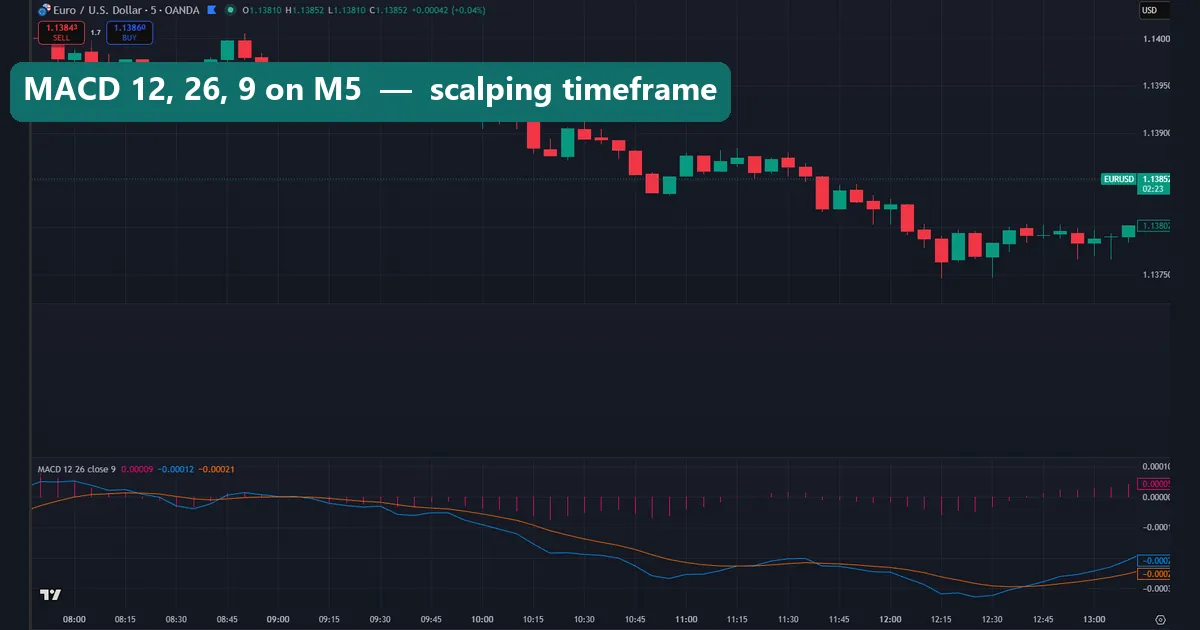The width and height of the screenshot is (1200, 630).
Task: Click the 12:15 time axis label
Action: point(941,619)
